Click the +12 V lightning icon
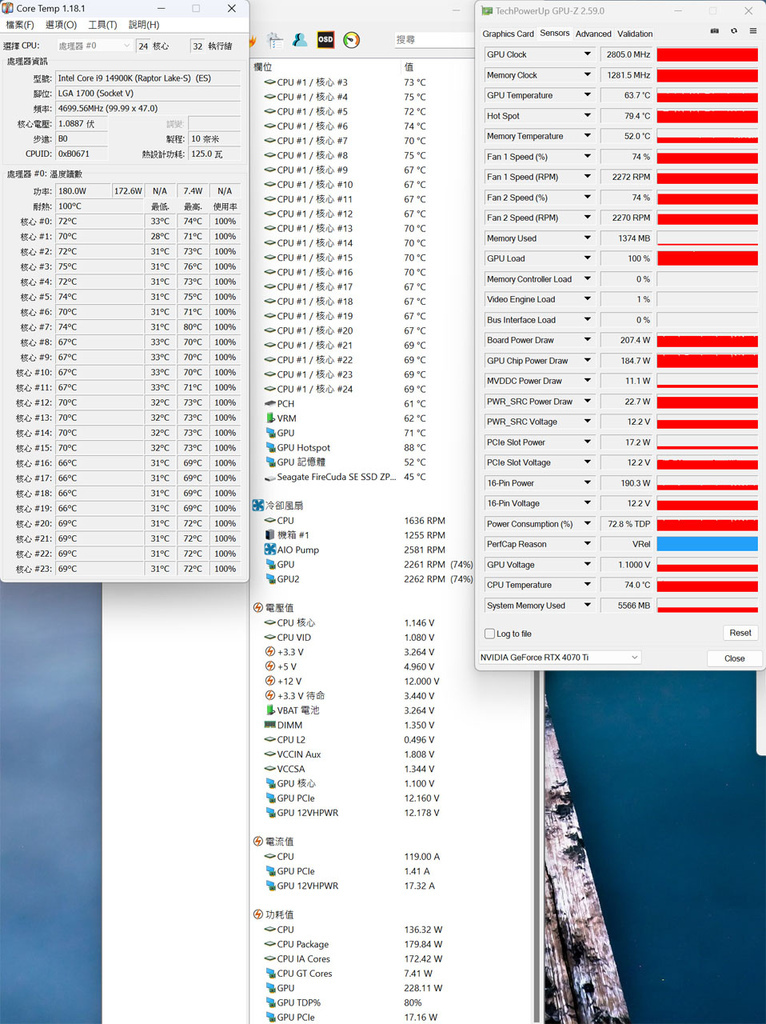Image resolution: width=766 pixels, height=1024 pixels. (270, 681)
